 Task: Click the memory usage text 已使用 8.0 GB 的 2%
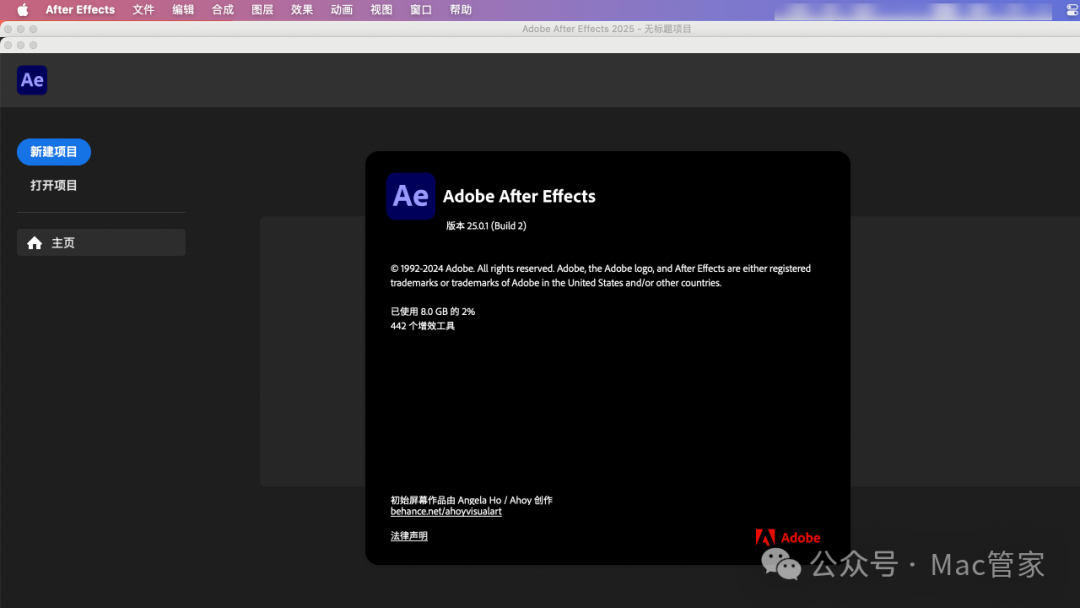click(x=433, y=311)
